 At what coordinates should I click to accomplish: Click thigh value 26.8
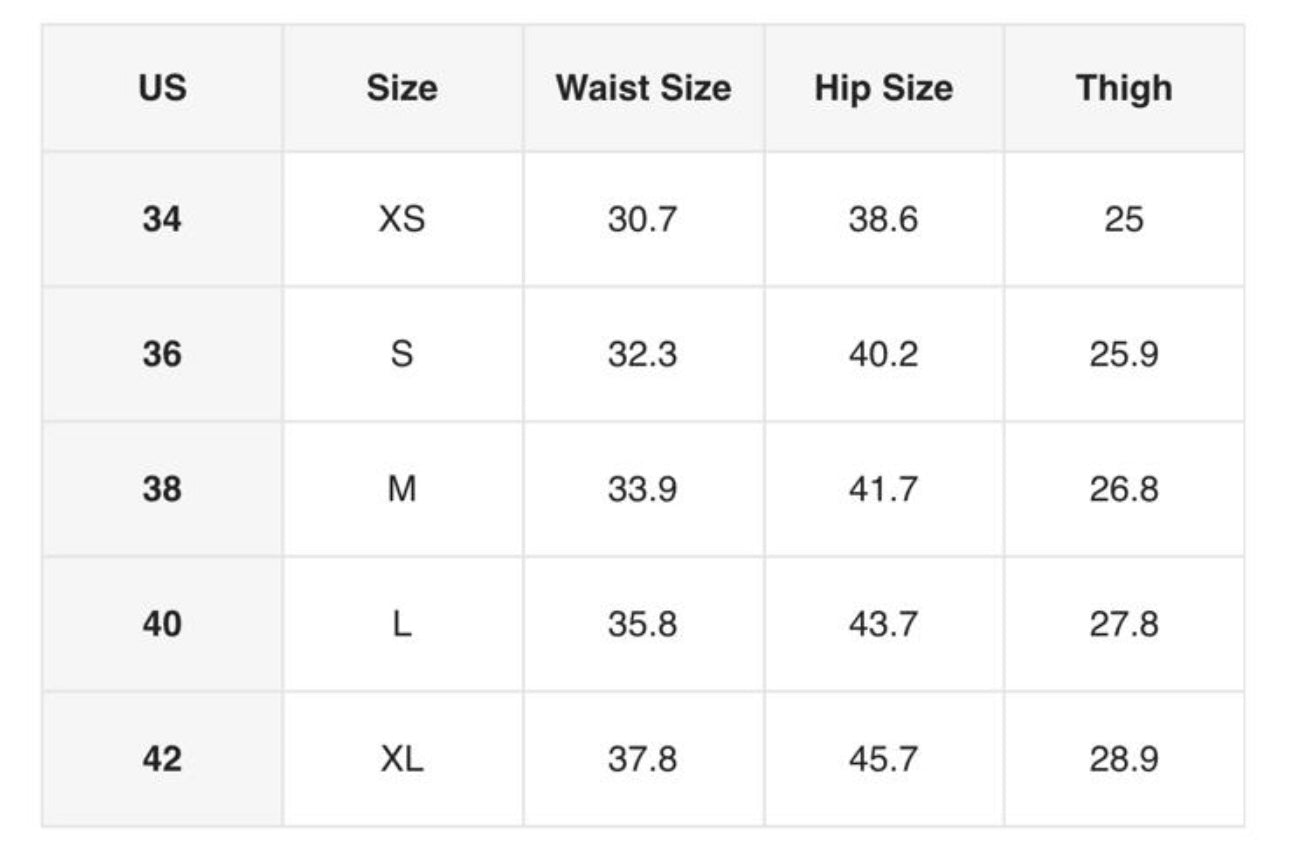(x=1124, y=489)
